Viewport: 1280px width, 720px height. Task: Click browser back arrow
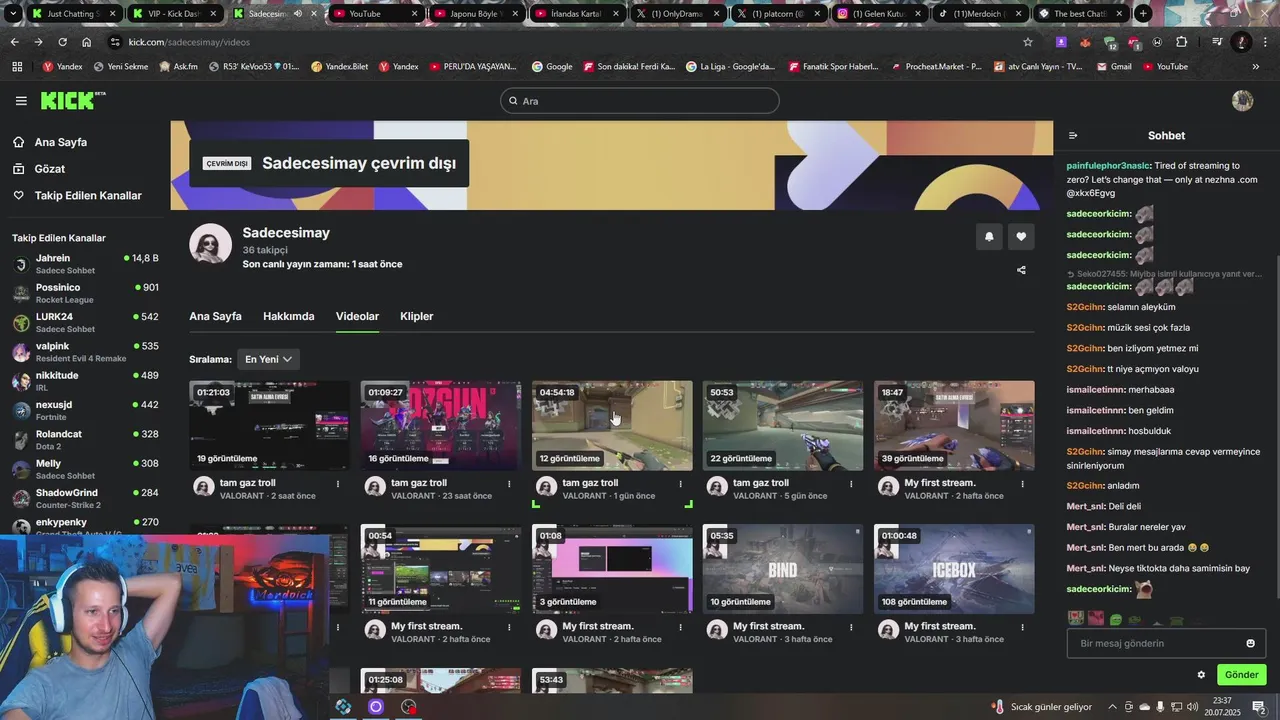coord(14,42)
